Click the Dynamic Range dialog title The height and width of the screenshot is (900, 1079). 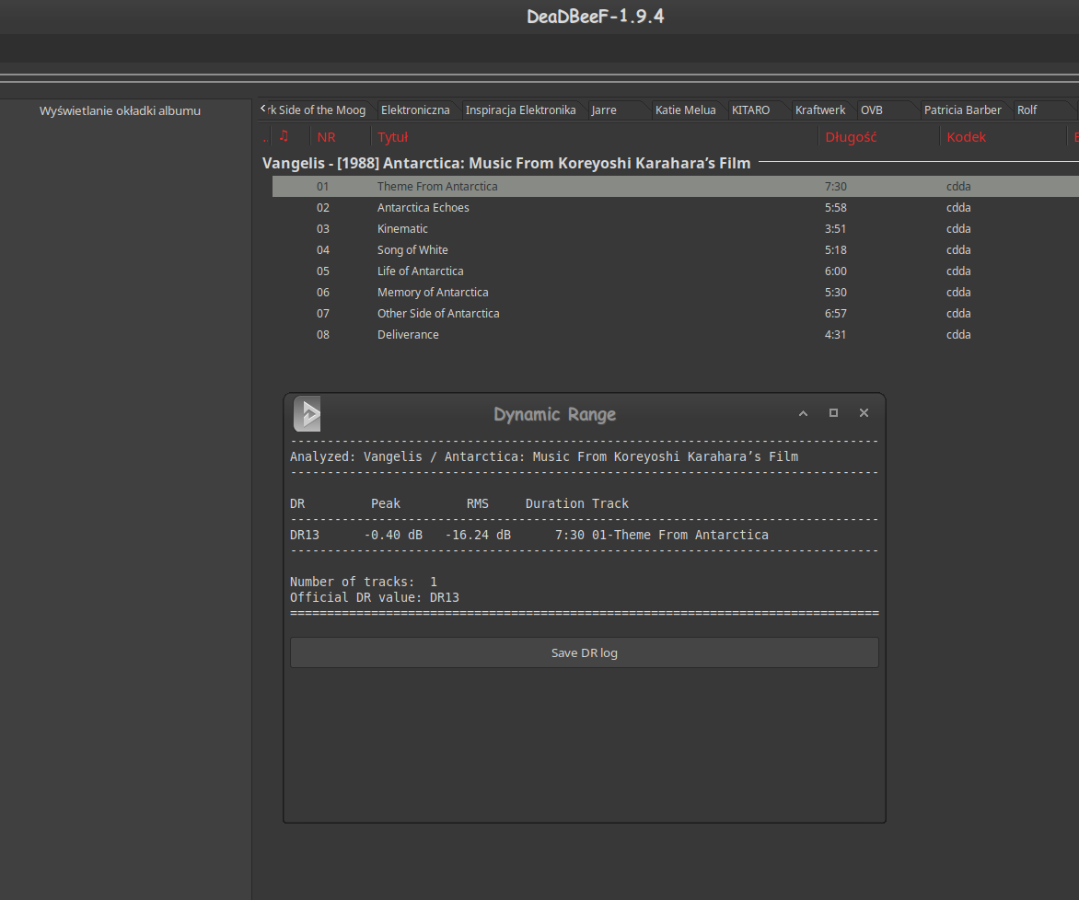(555, 414)
